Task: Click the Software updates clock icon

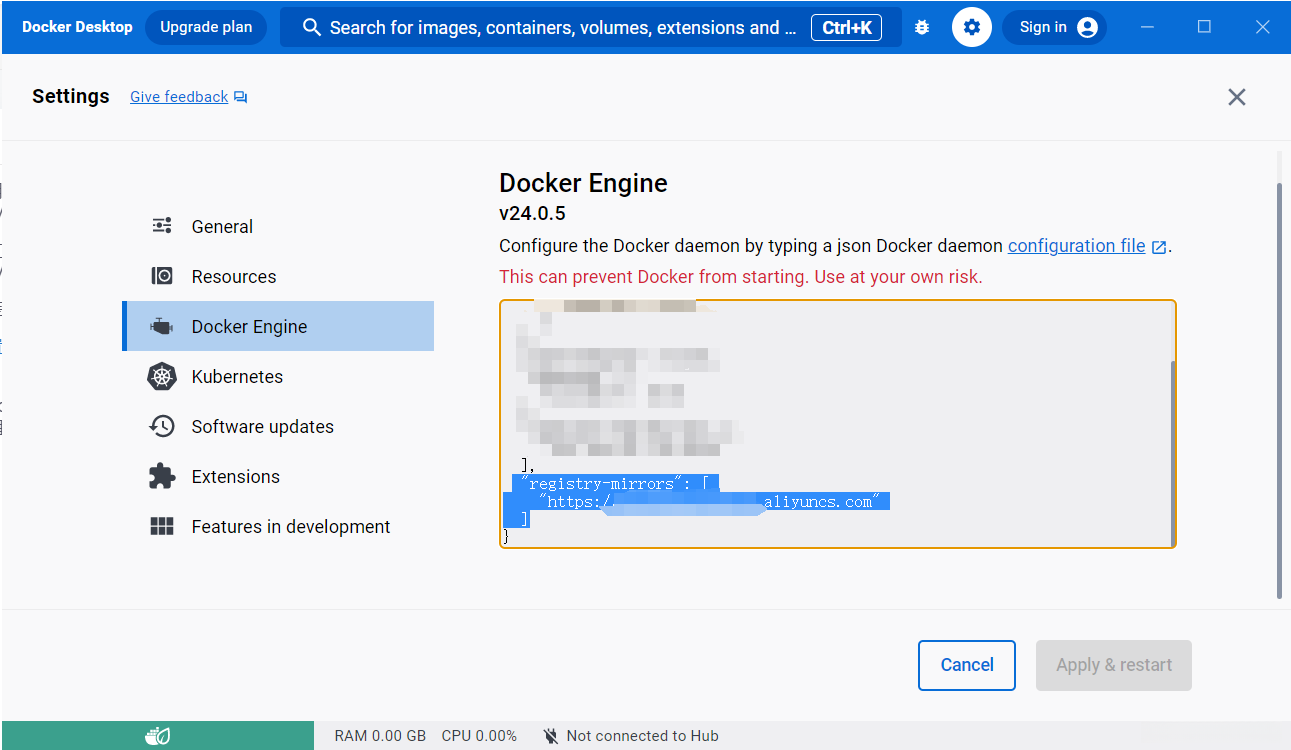Action: tap(162, 427)
